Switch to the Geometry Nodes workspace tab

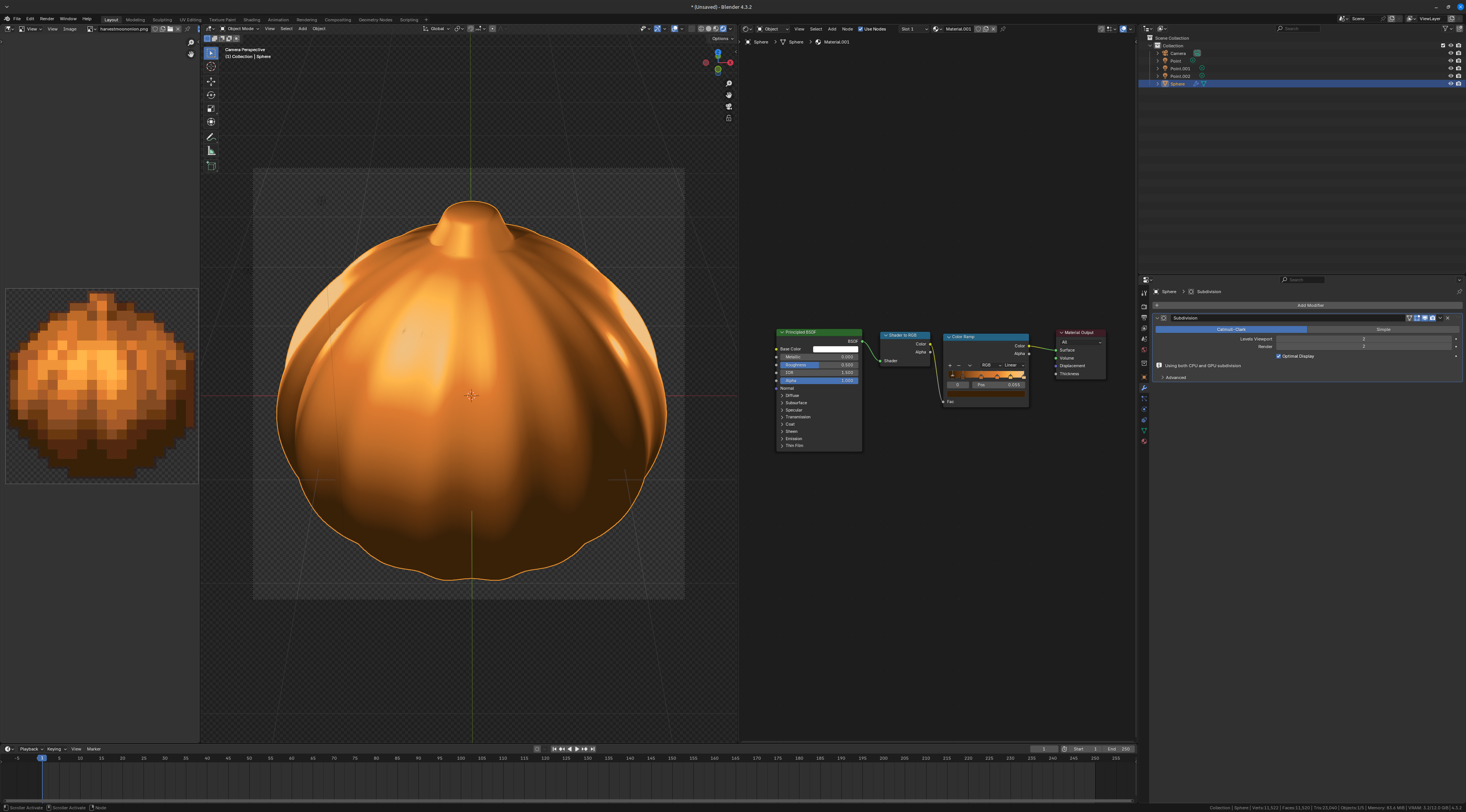pyautogui.click(x=375, y=20)
